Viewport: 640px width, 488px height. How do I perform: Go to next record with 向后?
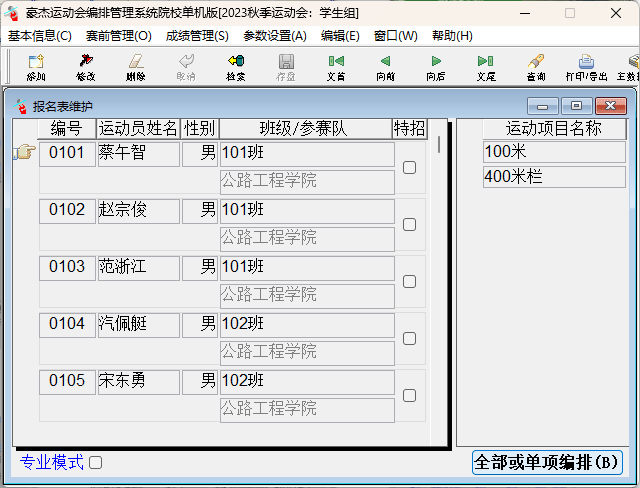tap(436, 67)
